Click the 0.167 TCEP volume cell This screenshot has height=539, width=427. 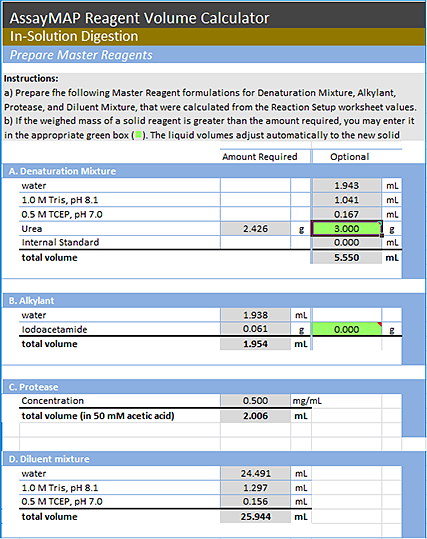346,214
